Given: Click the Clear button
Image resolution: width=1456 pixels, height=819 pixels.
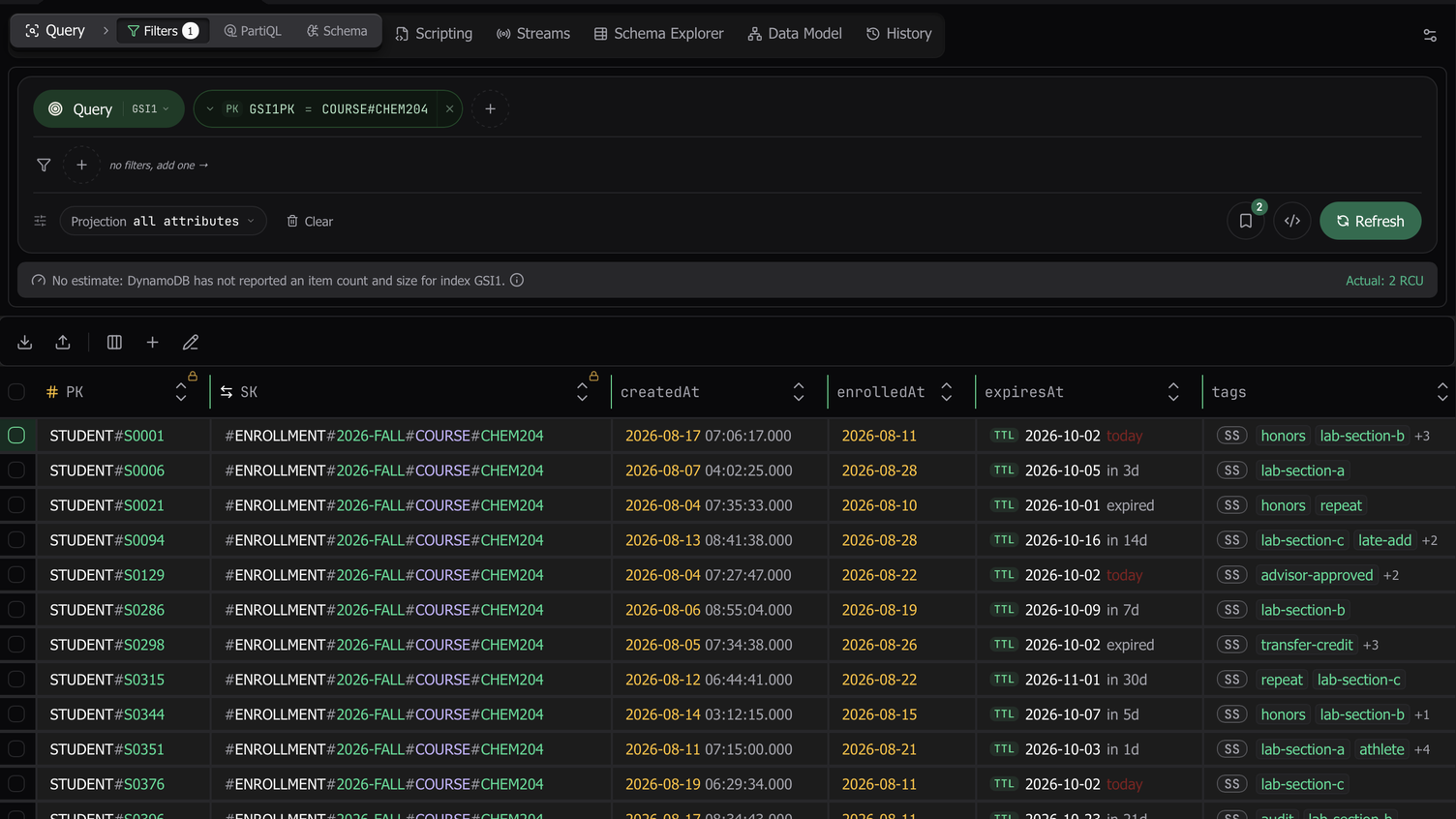Looking at the screenshot, I should click(x=310, y=222).
